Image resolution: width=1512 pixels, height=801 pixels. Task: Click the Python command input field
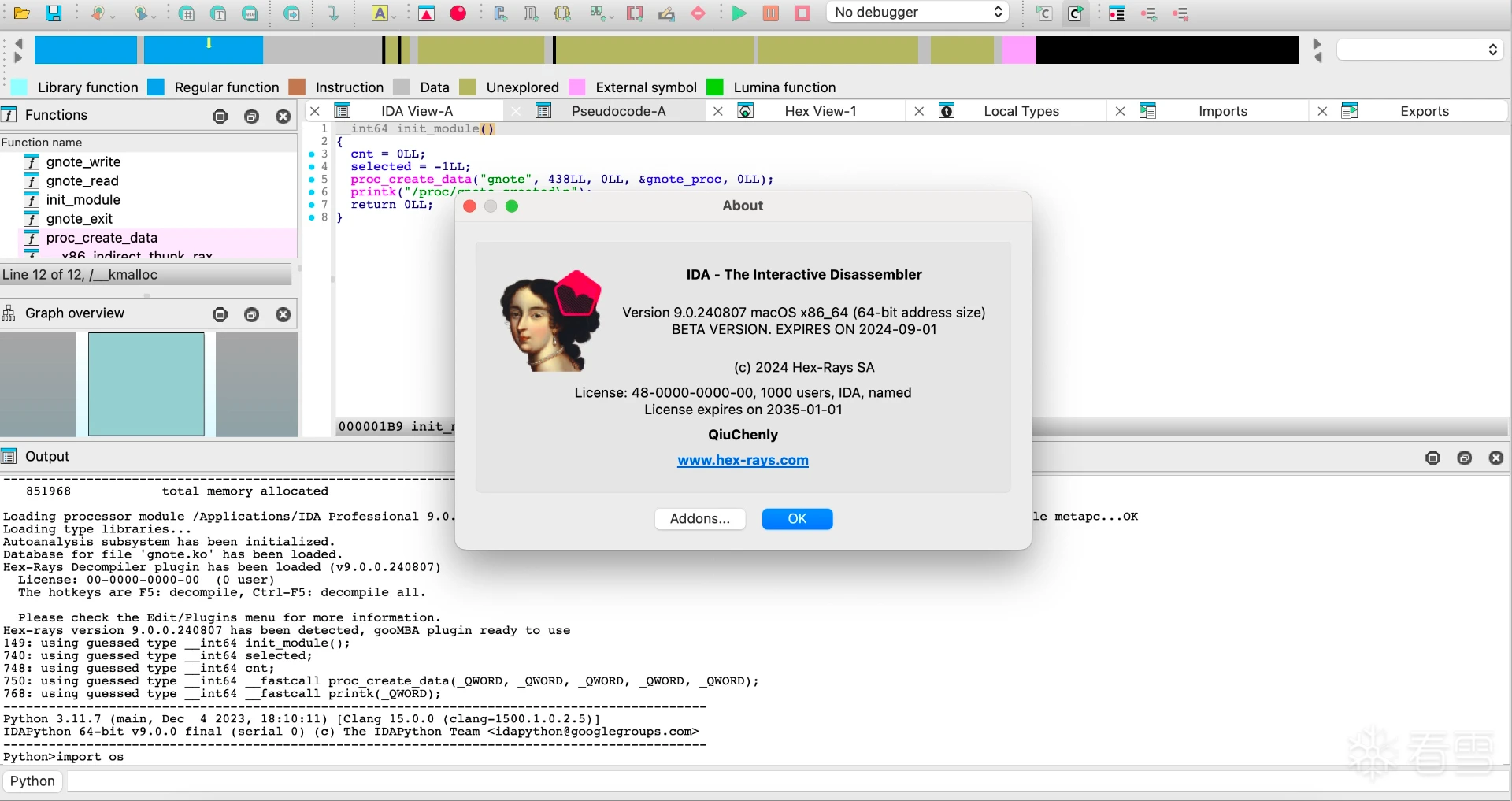[x=787, y=781]
